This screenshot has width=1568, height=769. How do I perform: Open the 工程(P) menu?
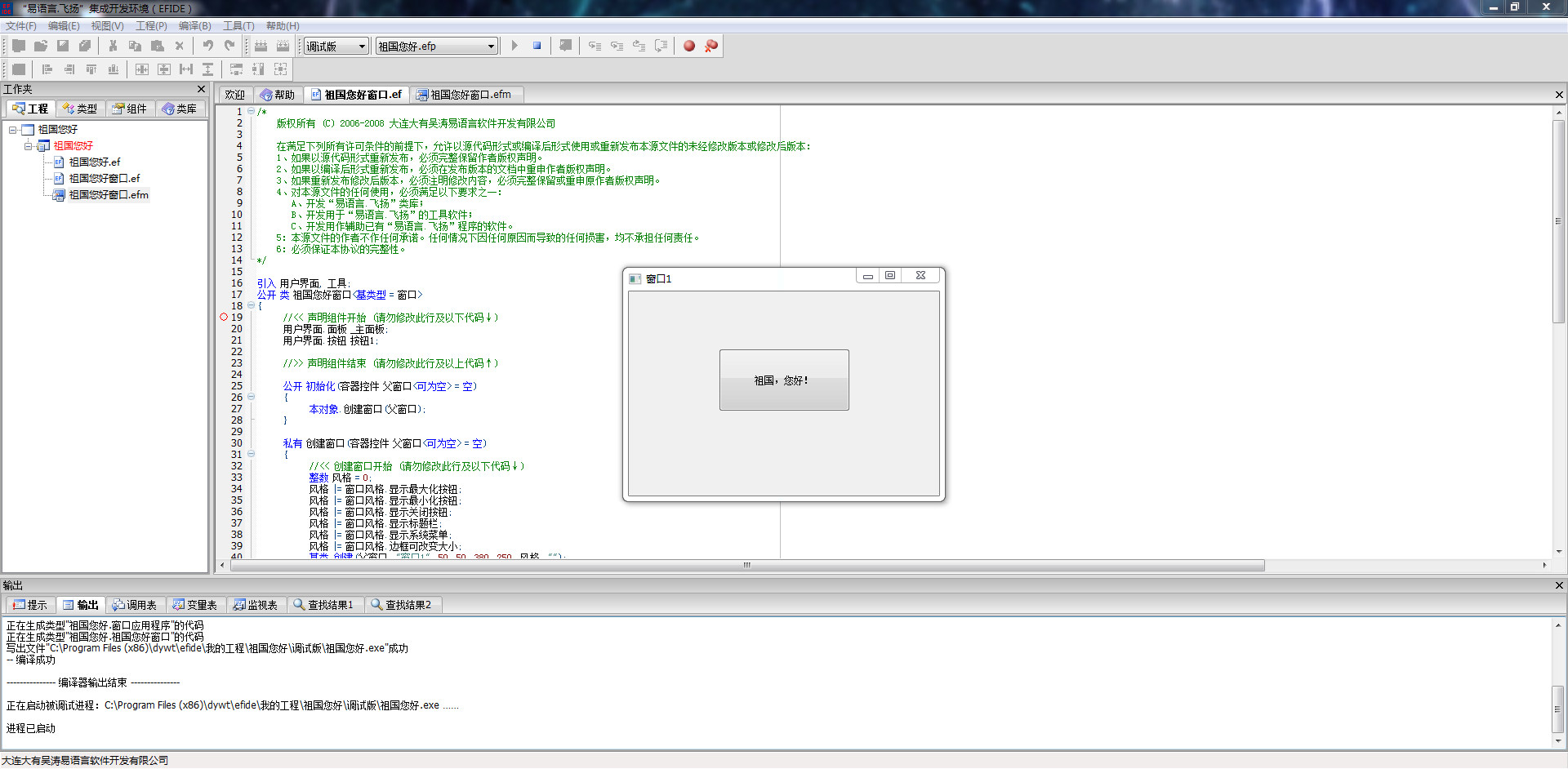pyautogui.click(x=151, y=26)
